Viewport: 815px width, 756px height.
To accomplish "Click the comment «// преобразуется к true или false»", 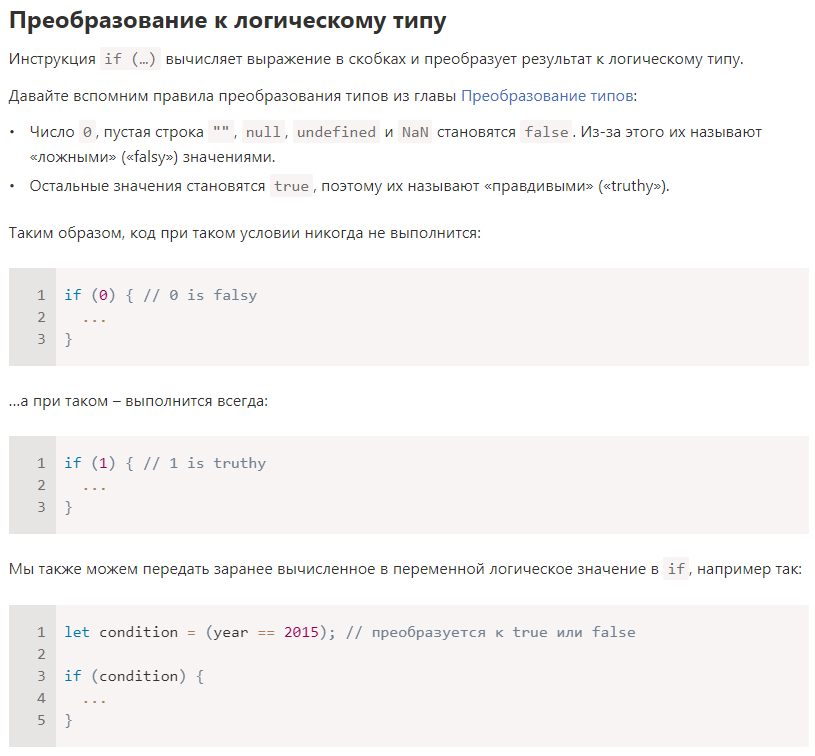I will [490, 632].
